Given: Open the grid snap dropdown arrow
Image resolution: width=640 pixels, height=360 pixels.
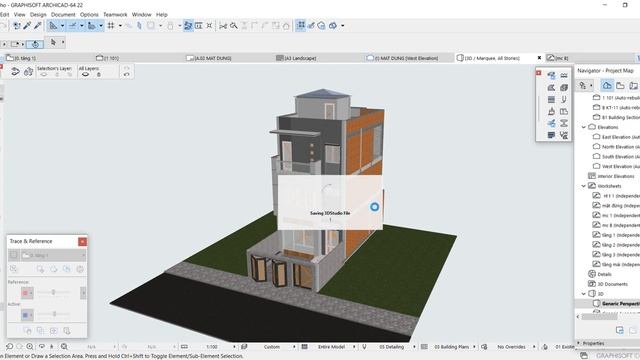Looking at the screenshot, I should [120, 26].
